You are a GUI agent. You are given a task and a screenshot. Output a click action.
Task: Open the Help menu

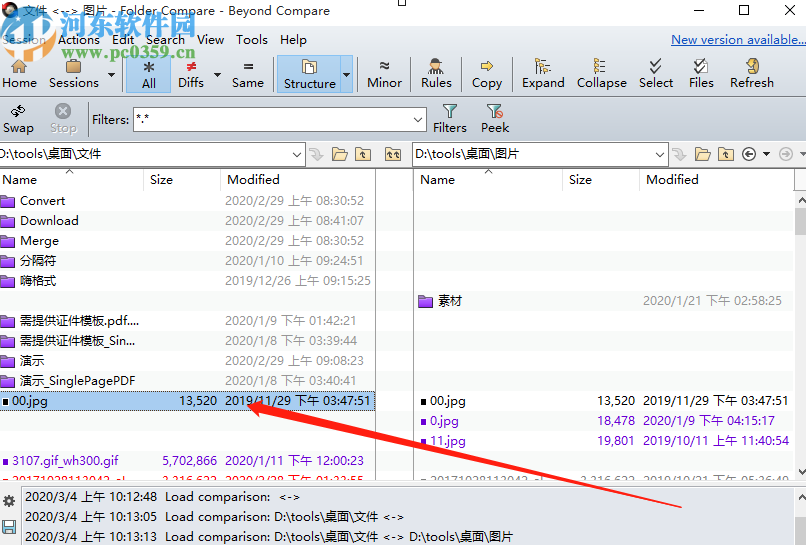tap(293, 40)
